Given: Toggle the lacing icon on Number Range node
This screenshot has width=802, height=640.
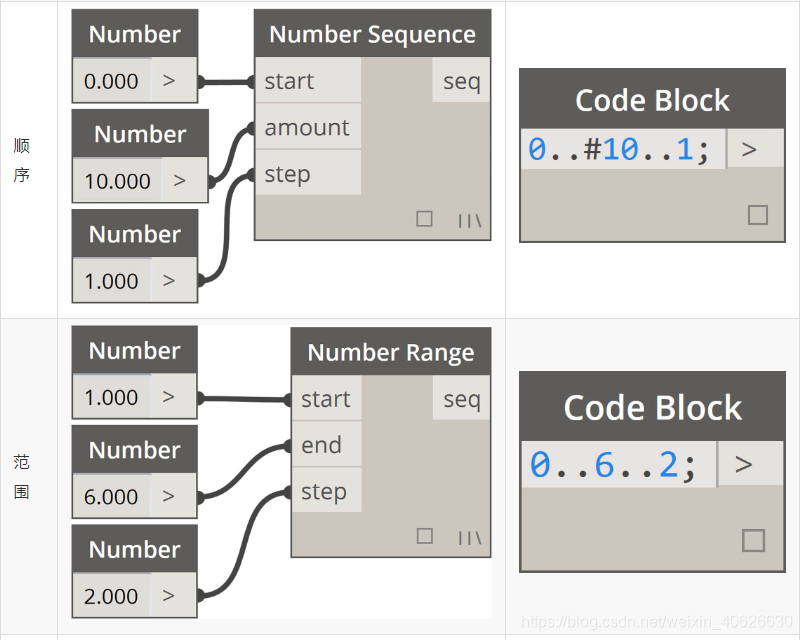Looking at the screenshot, I should coord(470,536).
